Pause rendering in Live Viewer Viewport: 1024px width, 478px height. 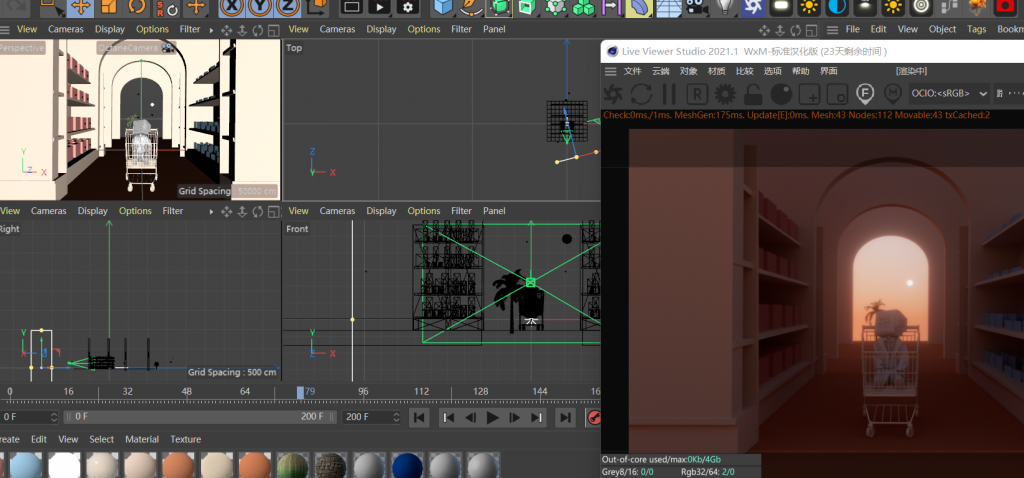[669, 93]
